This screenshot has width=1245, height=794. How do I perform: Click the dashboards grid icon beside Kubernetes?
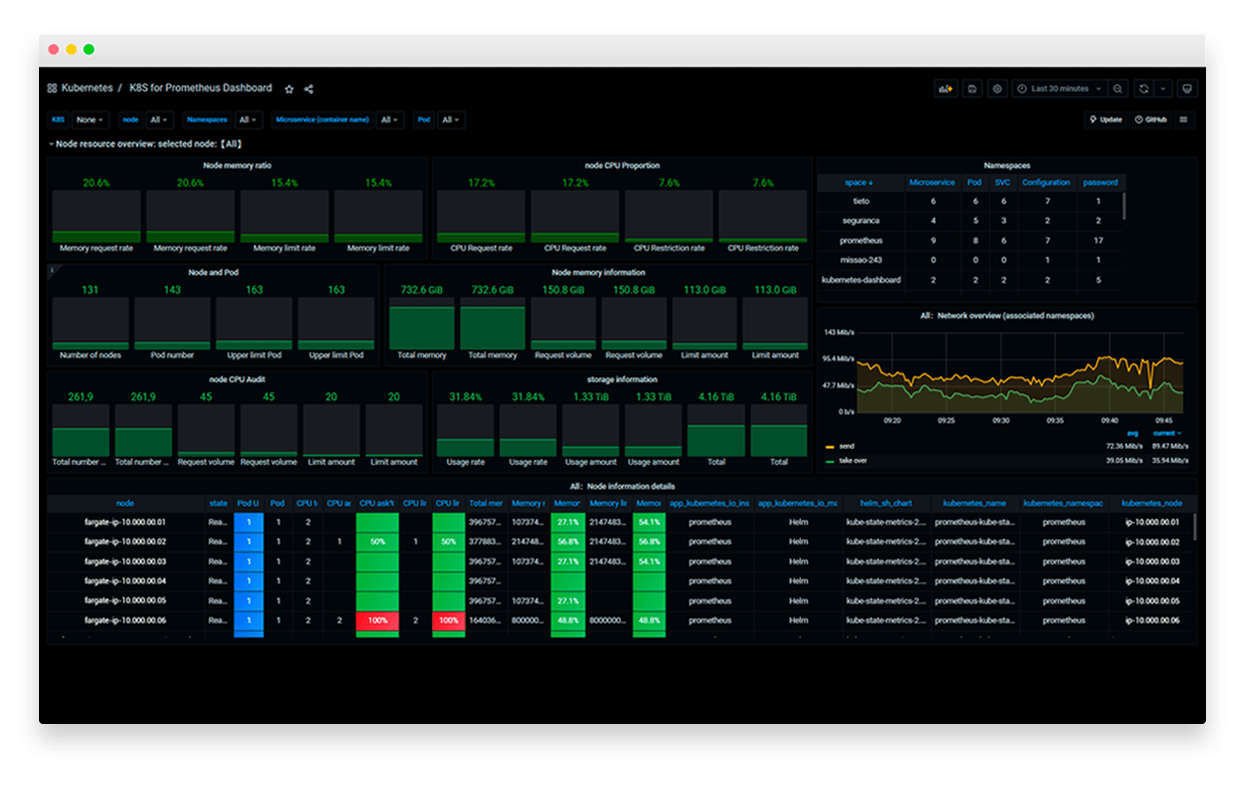(52, 88)
